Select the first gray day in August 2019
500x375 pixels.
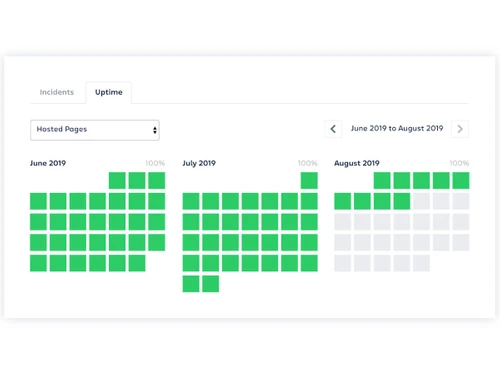(x=421, y=201)
